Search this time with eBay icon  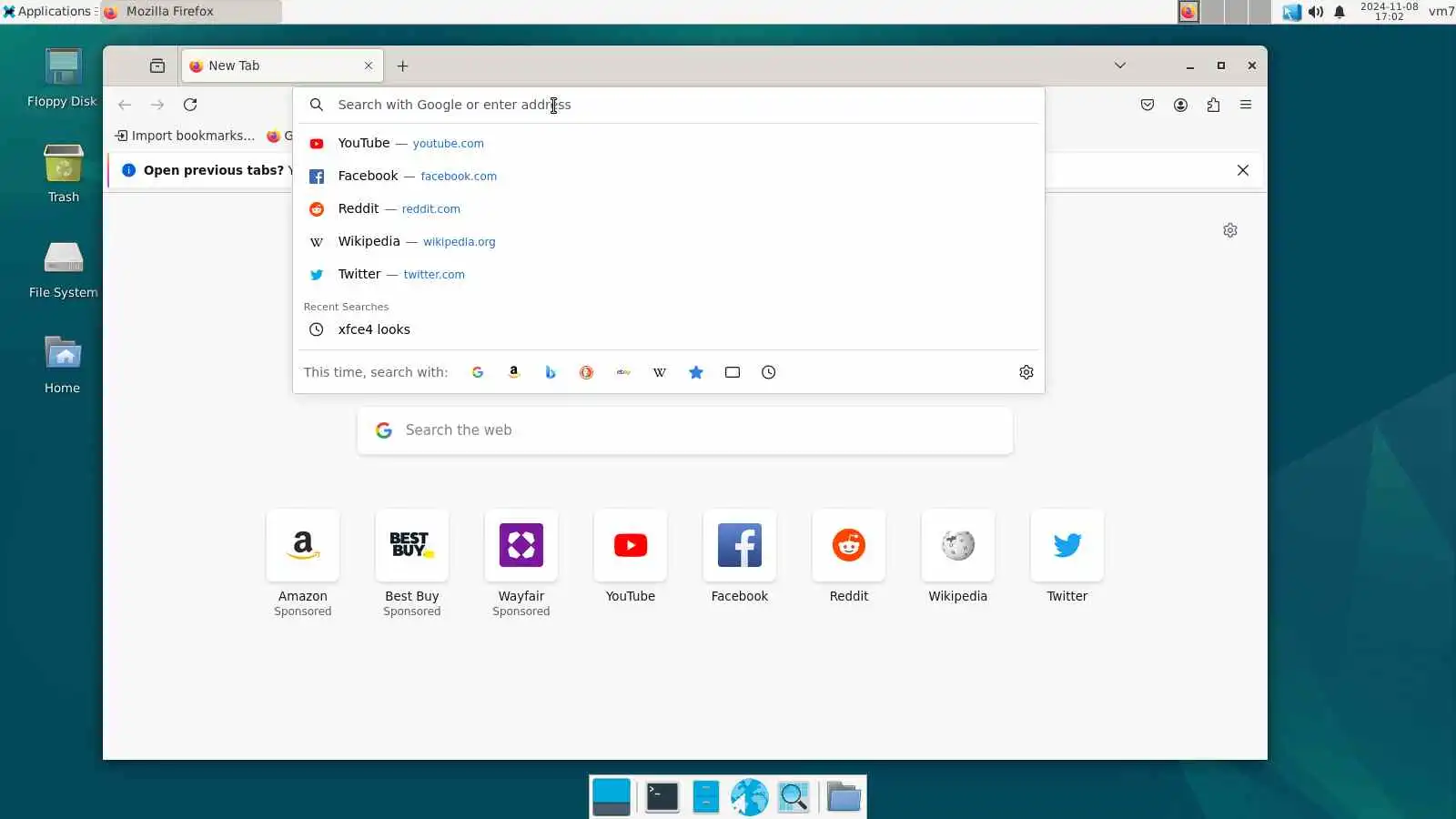point(623,372)
